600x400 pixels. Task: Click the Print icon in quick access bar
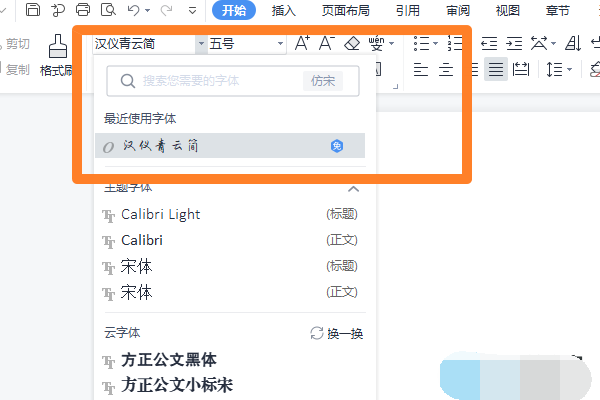click(82, 11)
